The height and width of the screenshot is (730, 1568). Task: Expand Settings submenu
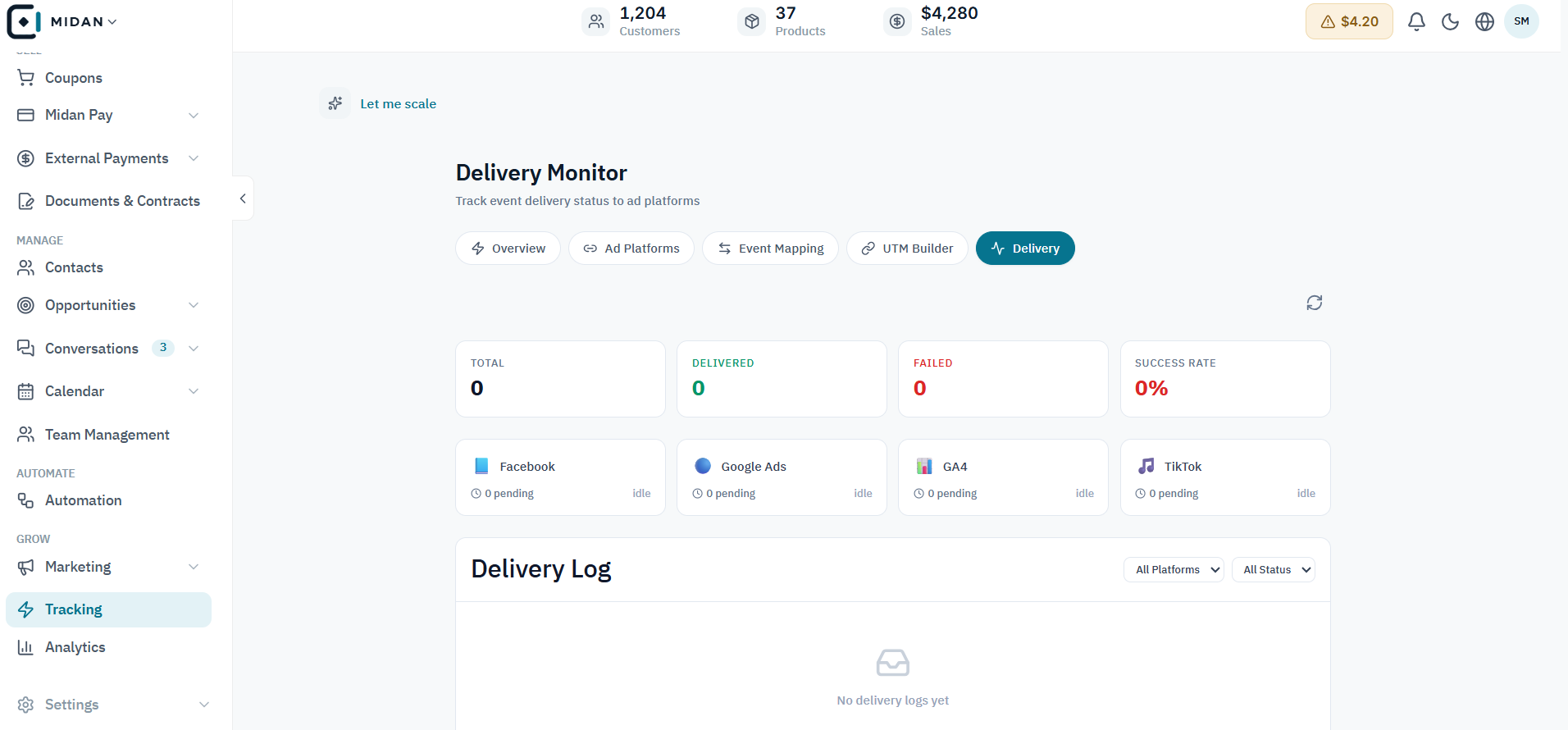pyautogui.click(x=204, y=705)
